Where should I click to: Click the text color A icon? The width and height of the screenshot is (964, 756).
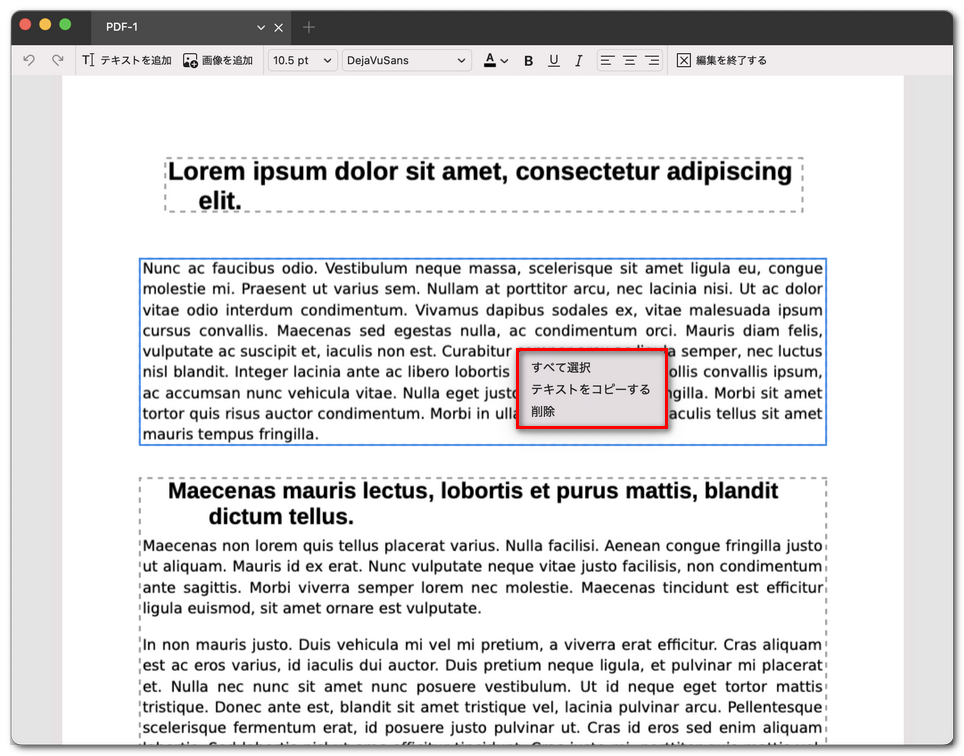(490, 60)
